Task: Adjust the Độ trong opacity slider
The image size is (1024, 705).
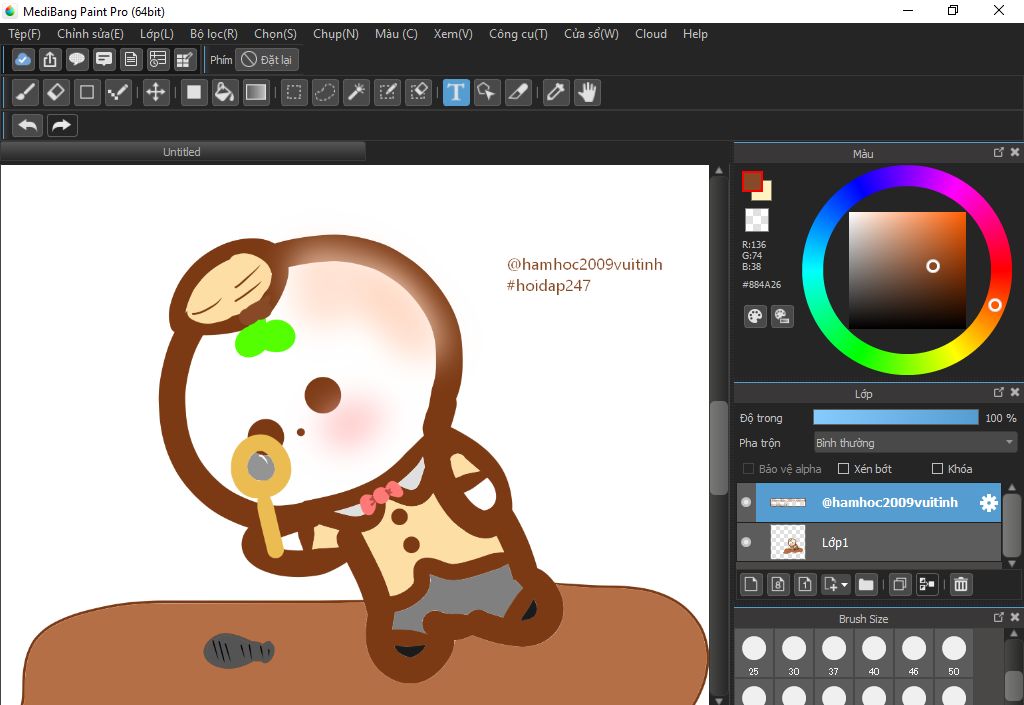Action: click(895, 418)
